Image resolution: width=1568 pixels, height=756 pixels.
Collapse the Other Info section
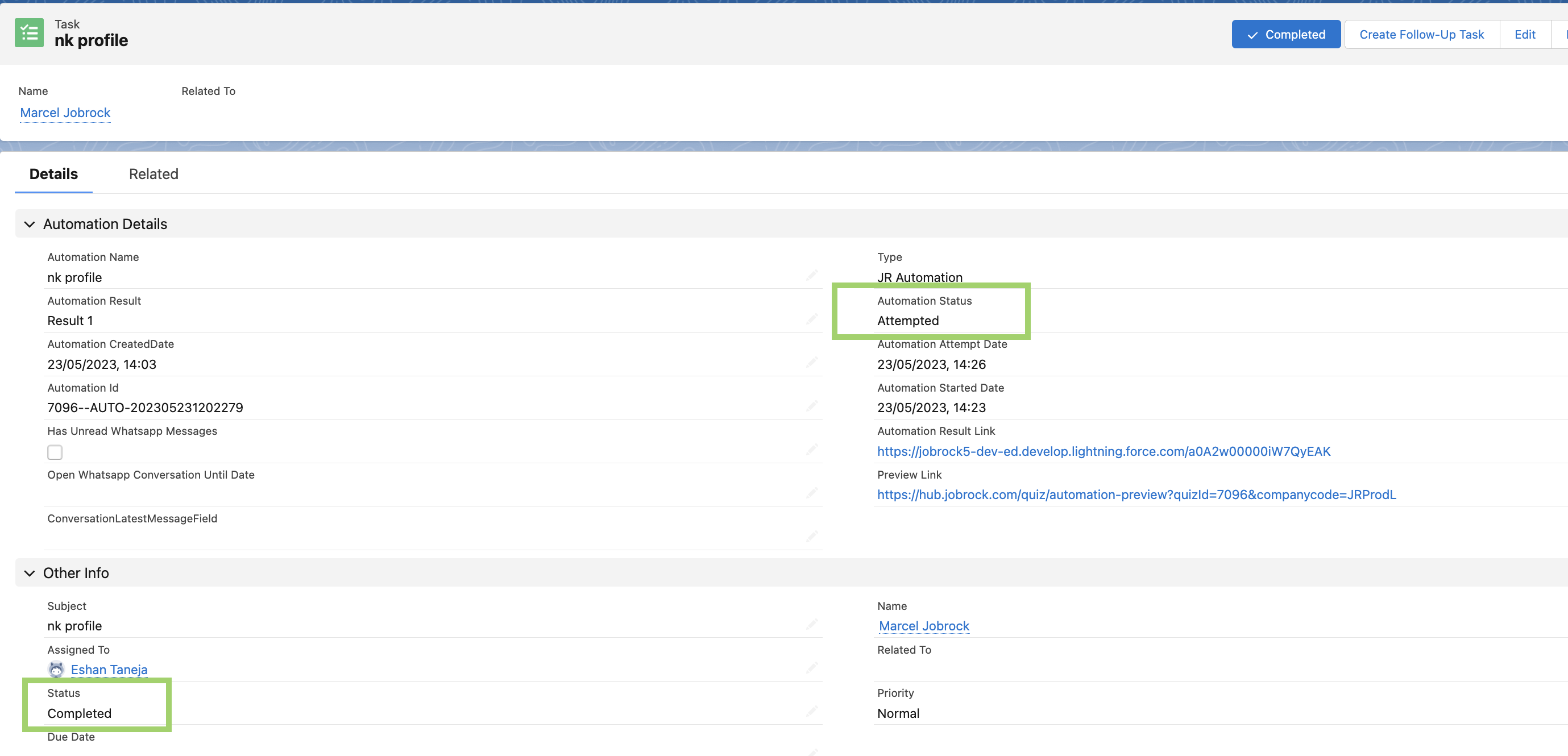click(29, 573)
